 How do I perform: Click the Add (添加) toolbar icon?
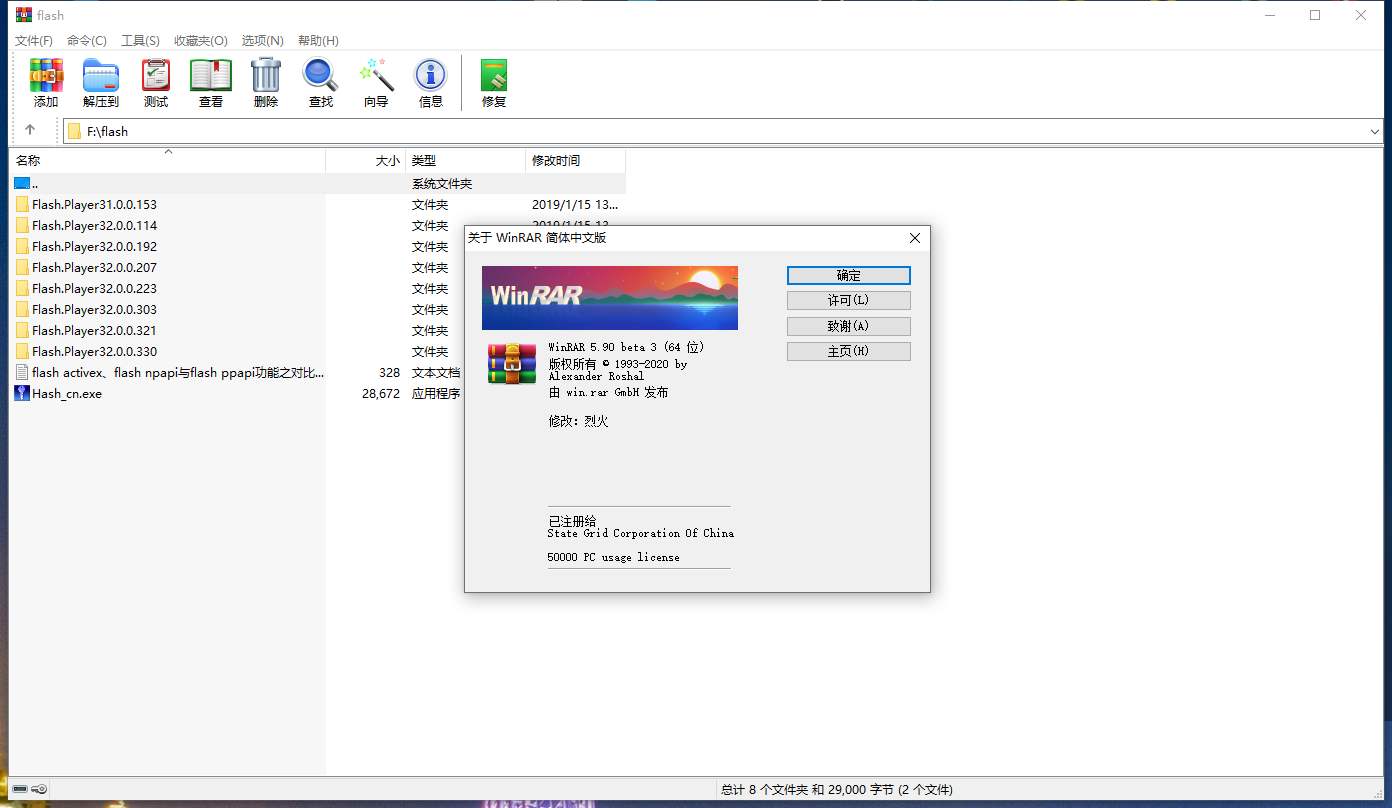(46, 76)
